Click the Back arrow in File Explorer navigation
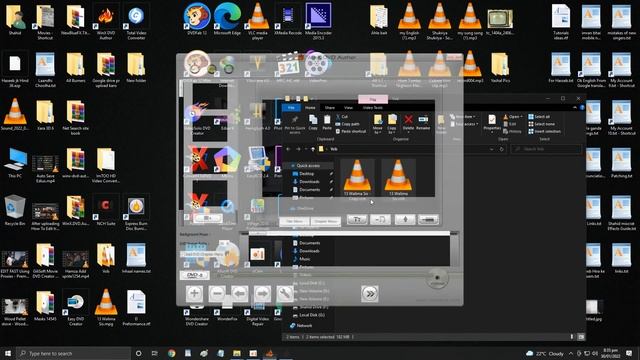The width and height of the screenshot is (640, 360). (289, 149)
